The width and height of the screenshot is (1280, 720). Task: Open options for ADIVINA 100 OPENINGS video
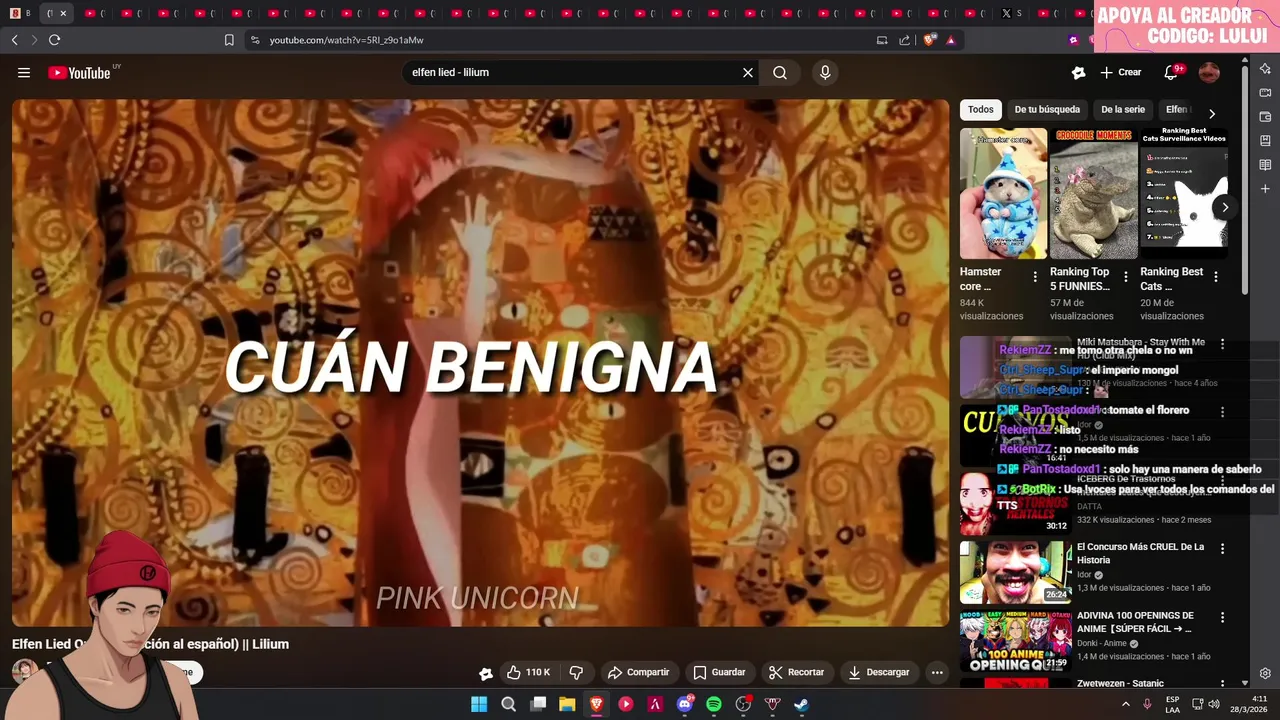click(1222, 617)
